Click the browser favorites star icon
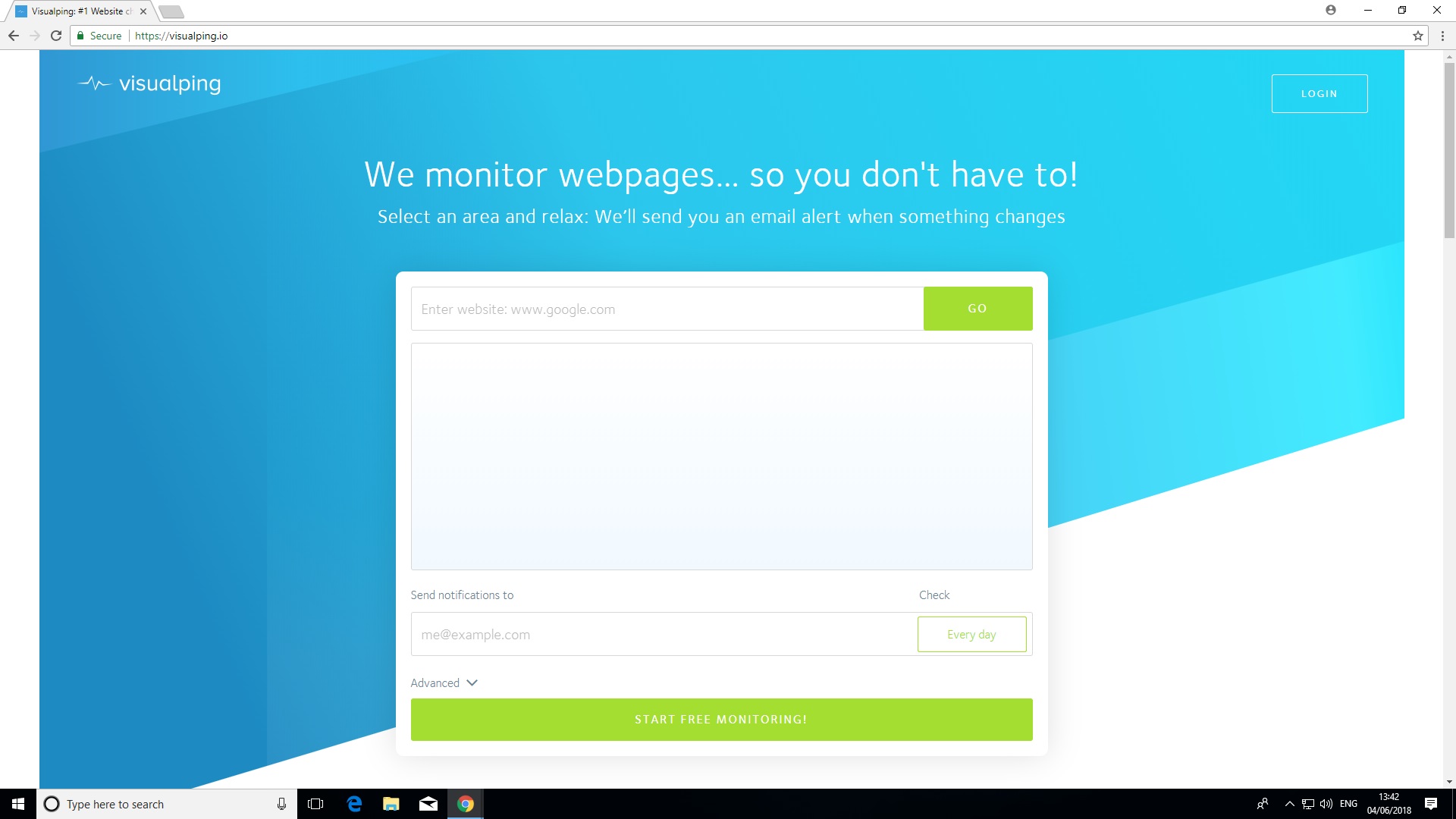Viewport: 1456px width, 819px height. click(1418, 34)
